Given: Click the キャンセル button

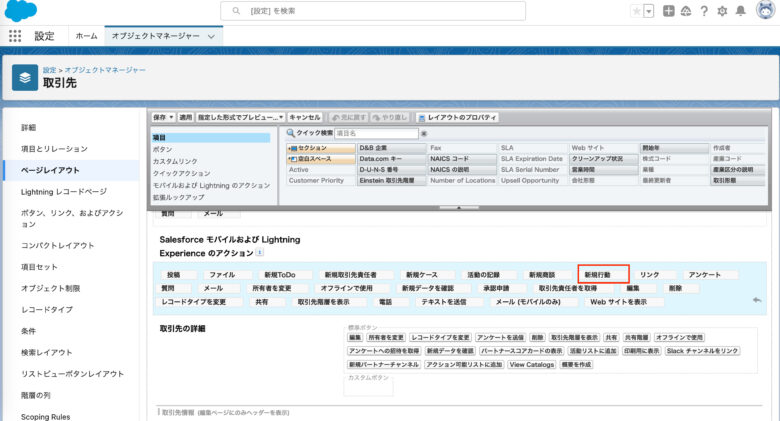Looking at the screenshot, I should (x=305, y=117).
